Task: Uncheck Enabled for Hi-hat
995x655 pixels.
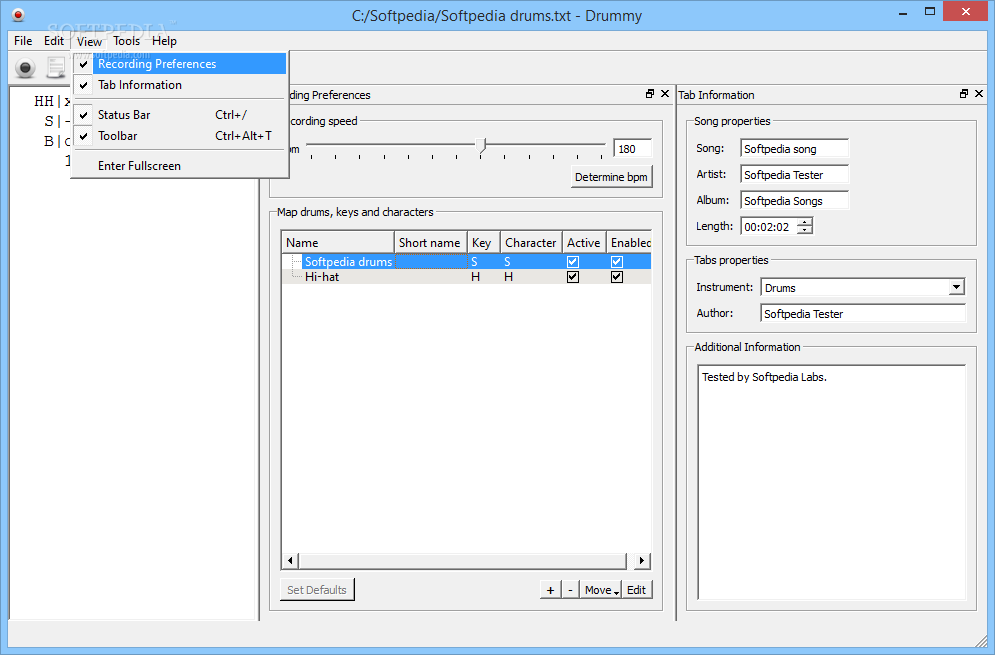Action: [617, 277]
